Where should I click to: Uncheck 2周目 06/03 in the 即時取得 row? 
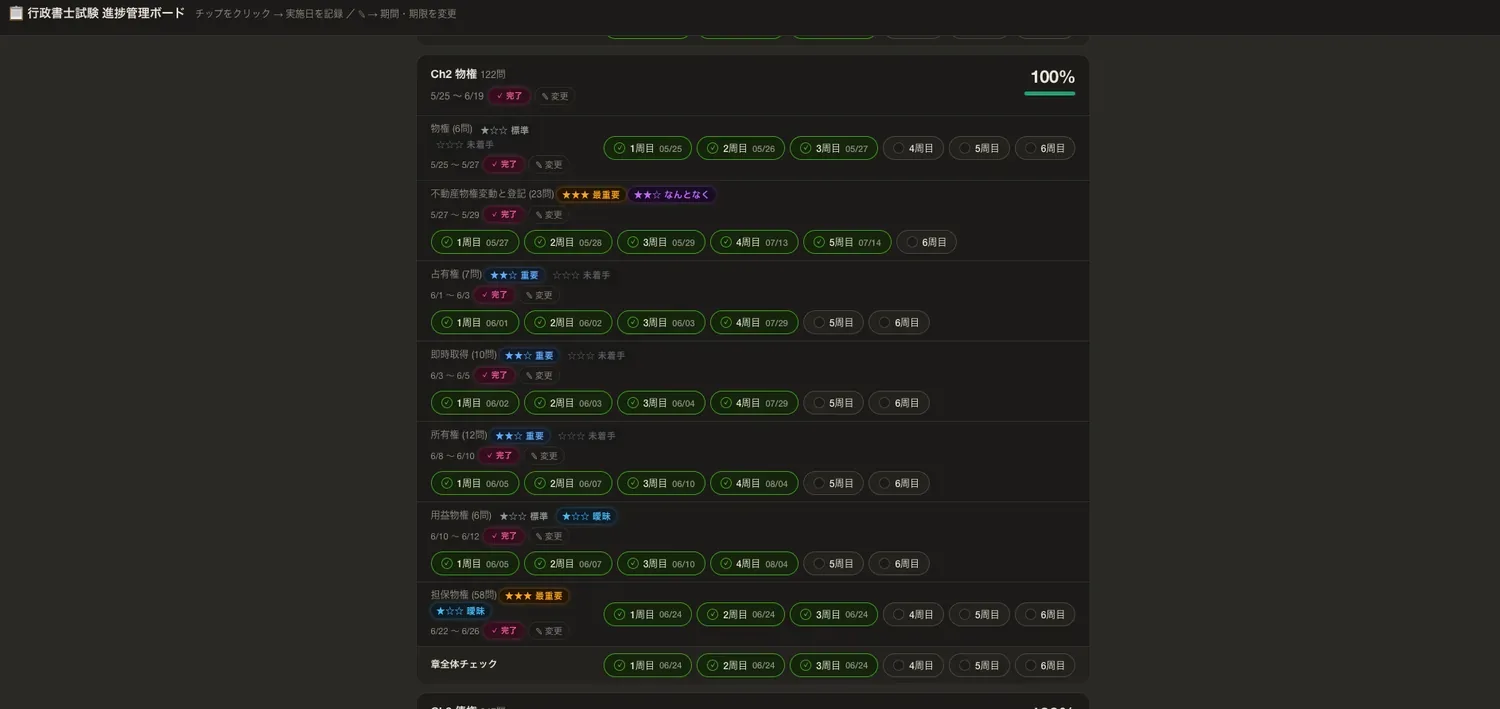point(568,403)
